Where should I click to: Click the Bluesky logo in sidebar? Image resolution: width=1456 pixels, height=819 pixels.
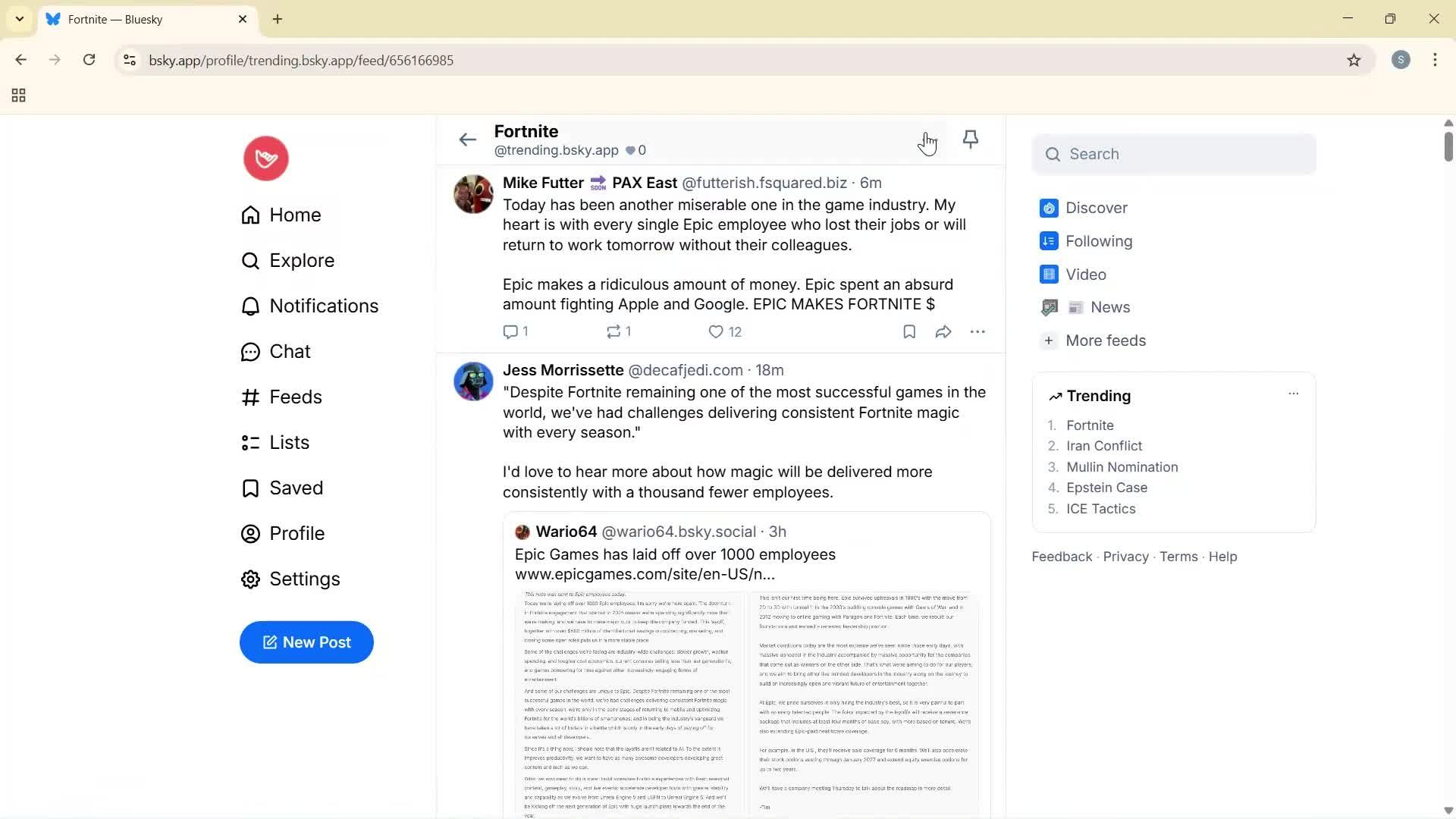coord(265,158)
